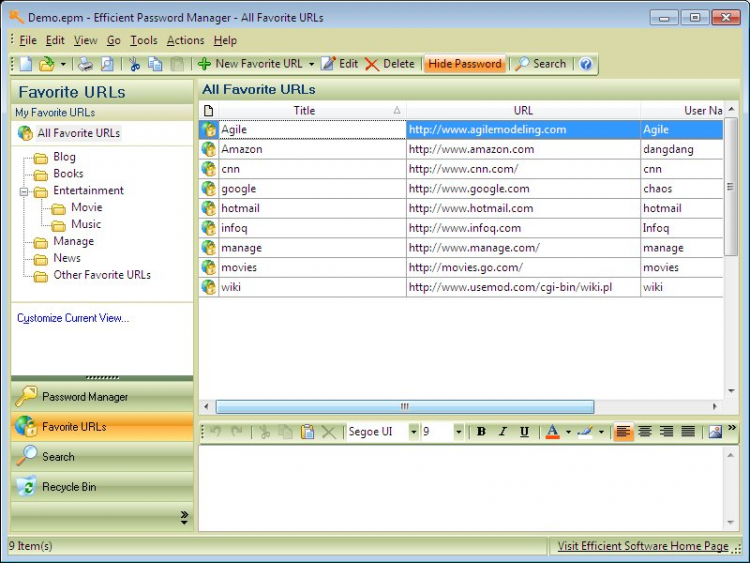Screen dimensions: 750x563
Task: Click the Print icon in the toolbar
Action: (x=86, y=64)
